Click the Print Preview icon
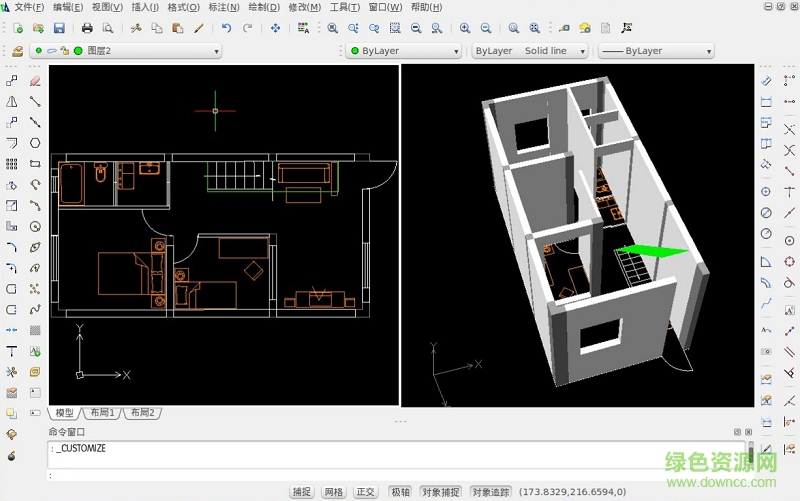The width and height of the screenshot is (800, 501). (x=107, y=28)
